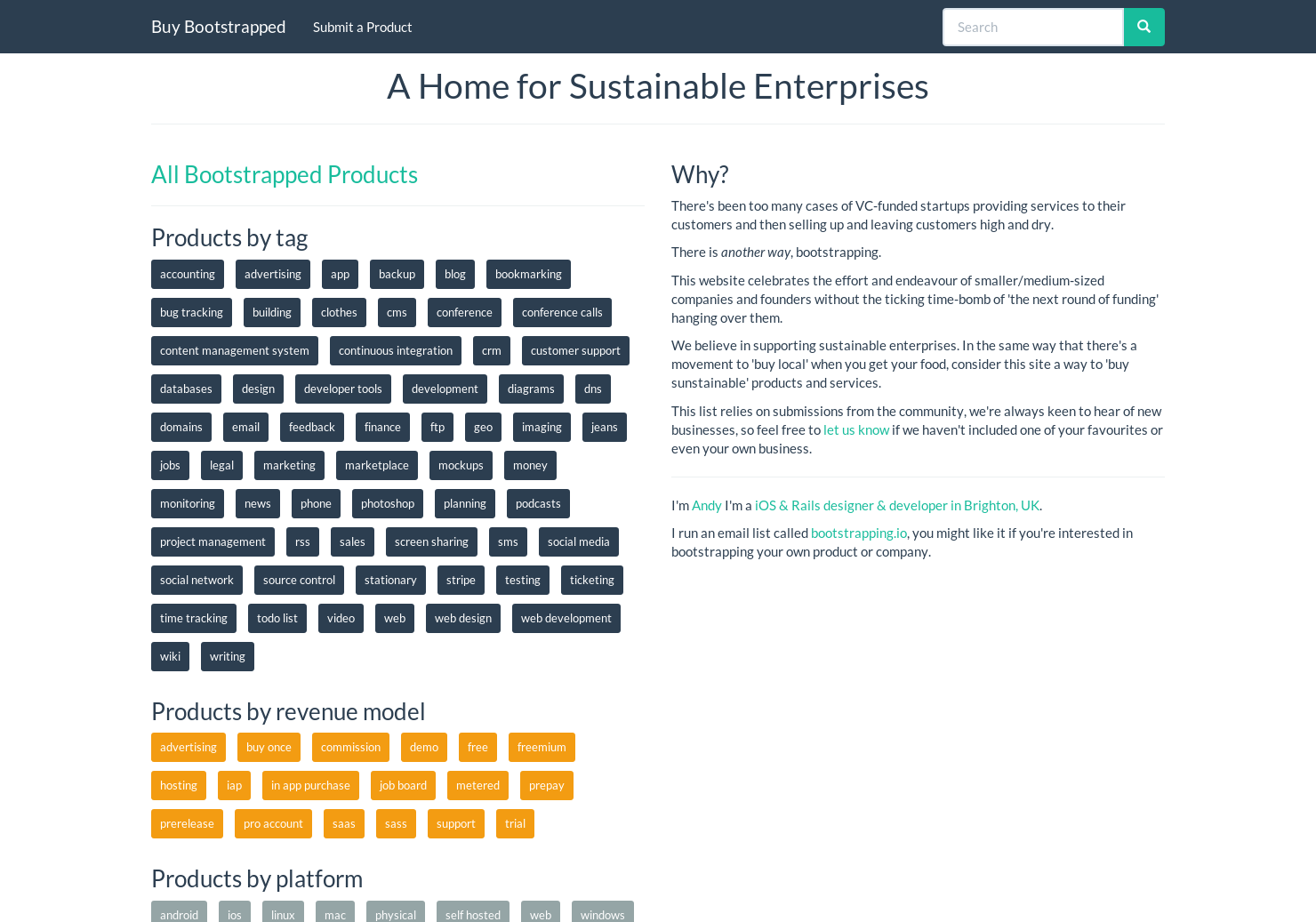Open the let us know link
This screenshot has height=922, width=1316.
855,429
